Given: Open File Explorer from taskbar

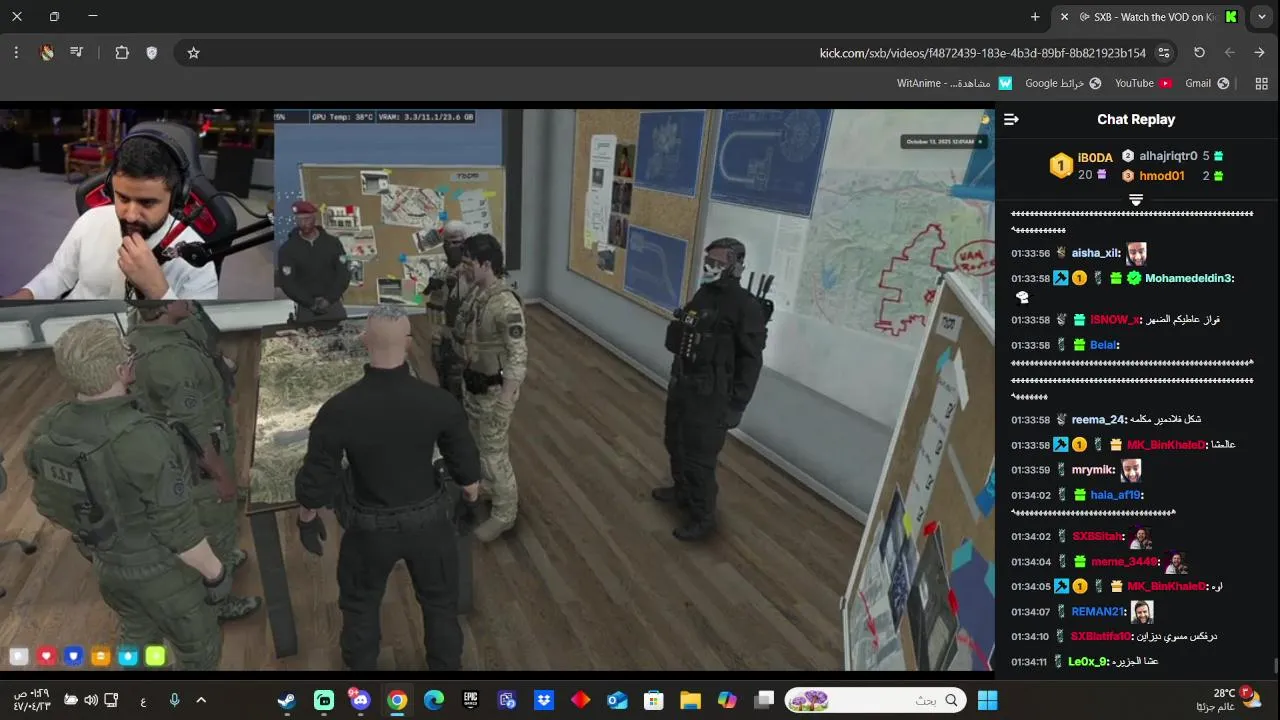Looking at the screenshot, I should [x=690, y=700].
